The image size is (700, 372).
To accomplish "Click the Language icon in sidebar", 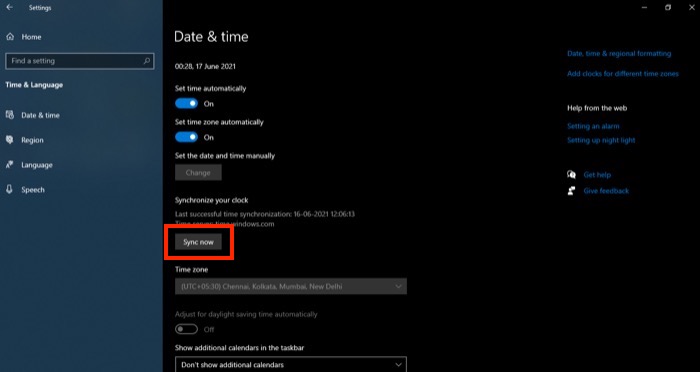I will tap(10, 165).
